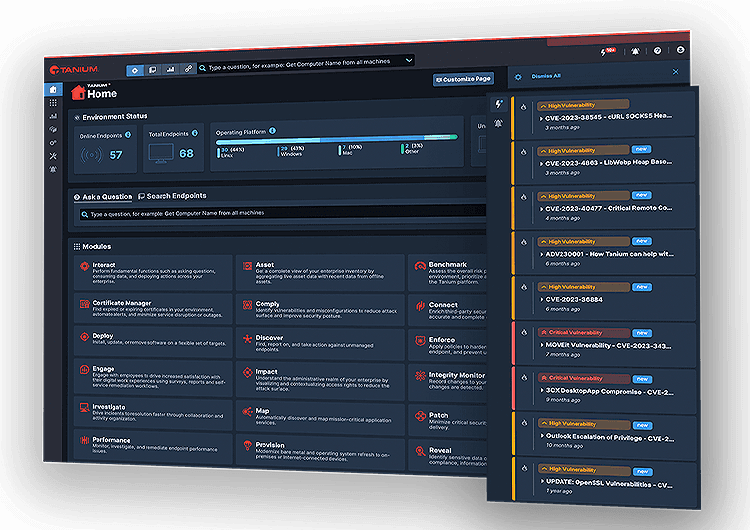
Task: Close the notifications panel with the X
Action: tap(675, 72)
